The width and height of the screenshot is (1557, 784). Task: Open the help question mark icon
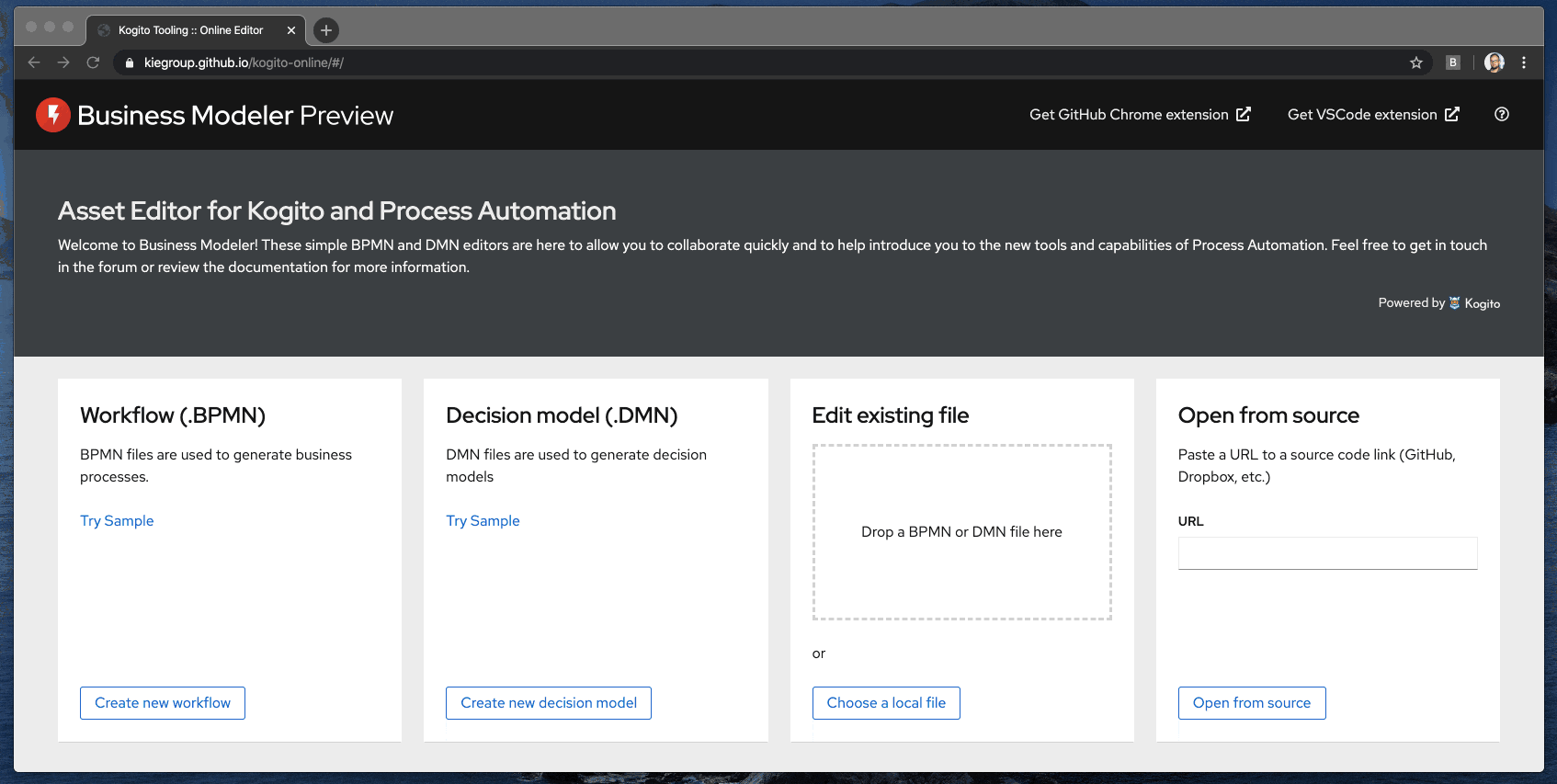tap(1501, 115)
